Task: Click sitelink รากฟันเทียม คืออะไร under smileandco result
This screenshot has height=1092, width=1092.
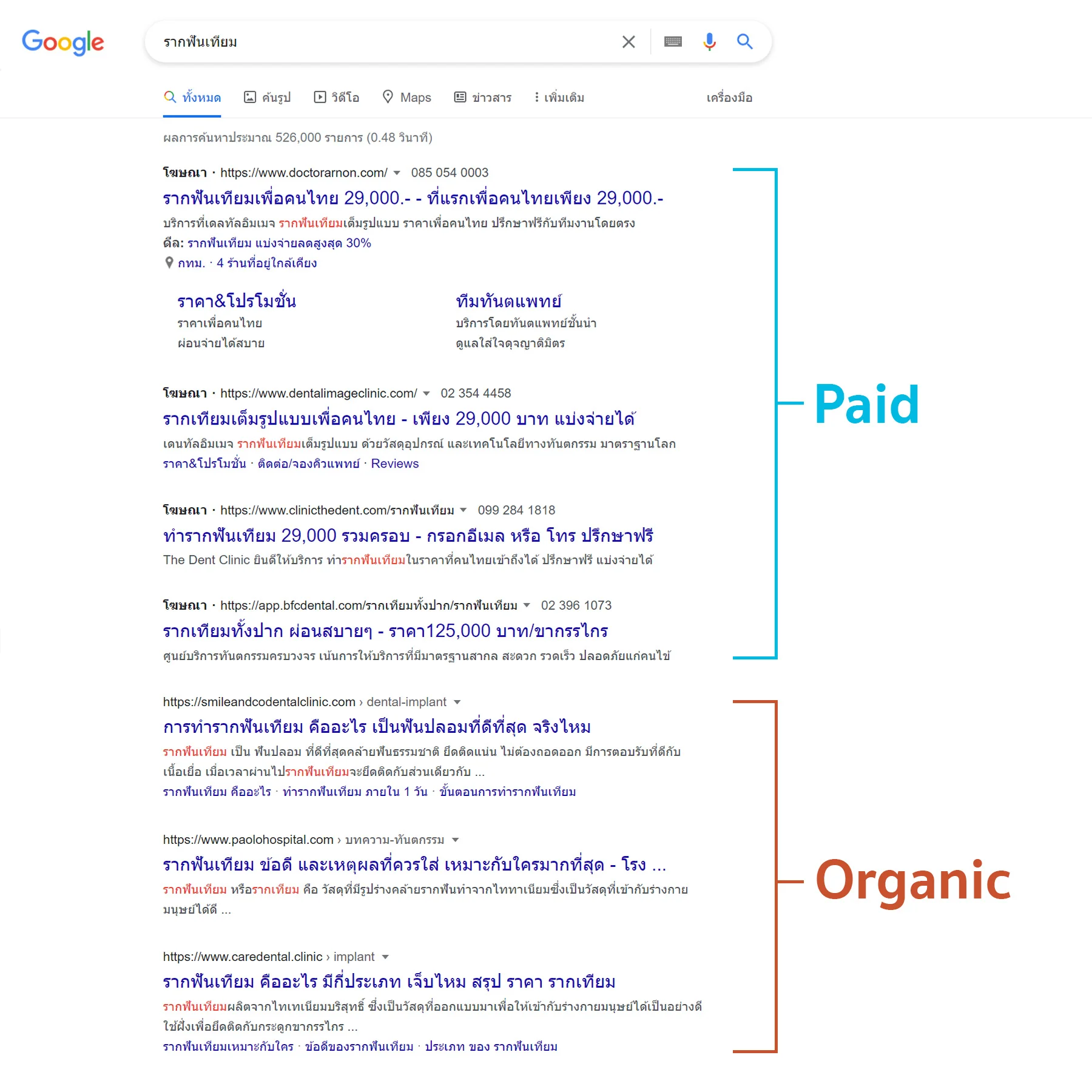Action: 217,792
